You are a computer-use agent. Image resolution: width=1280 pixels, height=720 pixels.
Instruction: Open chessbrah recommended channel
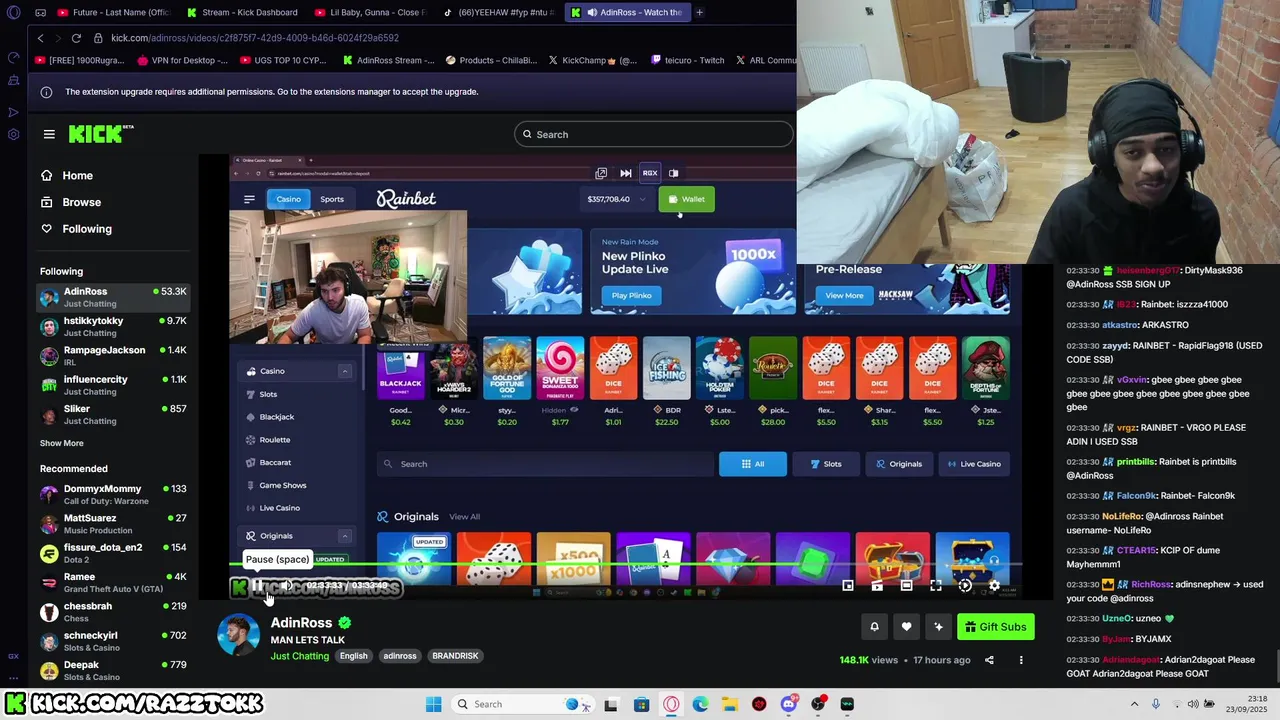(x=113, y=612)
